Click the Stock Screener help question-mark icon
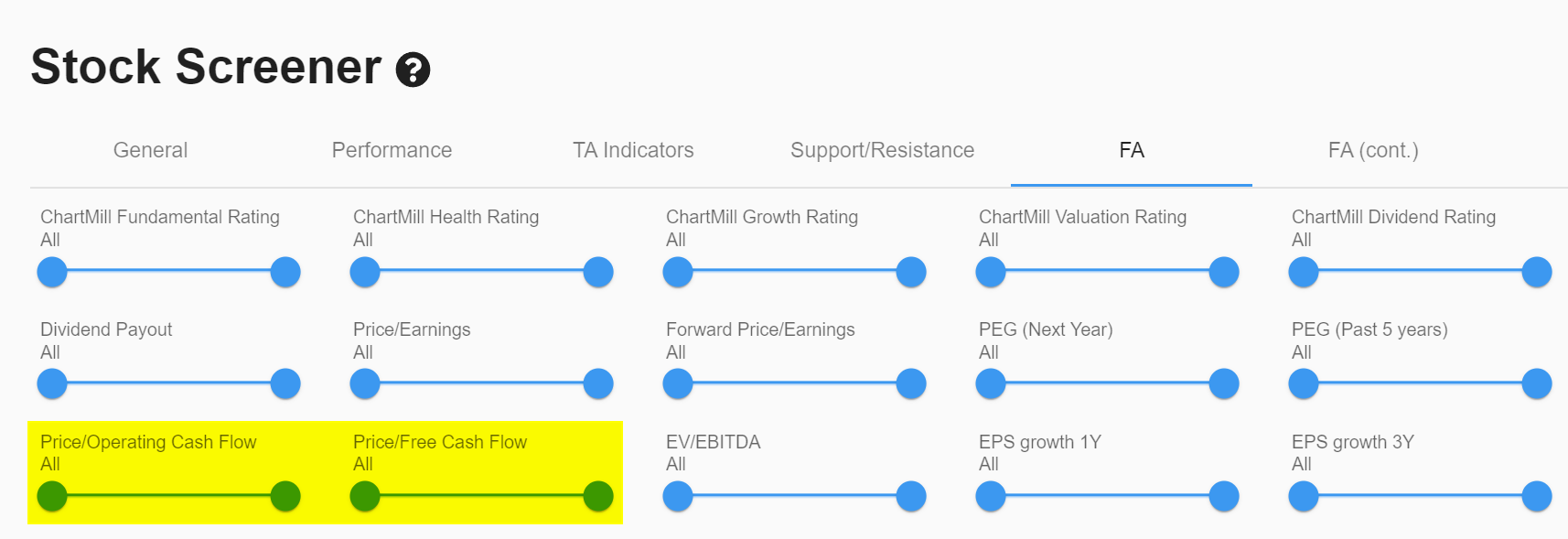 [x=413, y=70]
